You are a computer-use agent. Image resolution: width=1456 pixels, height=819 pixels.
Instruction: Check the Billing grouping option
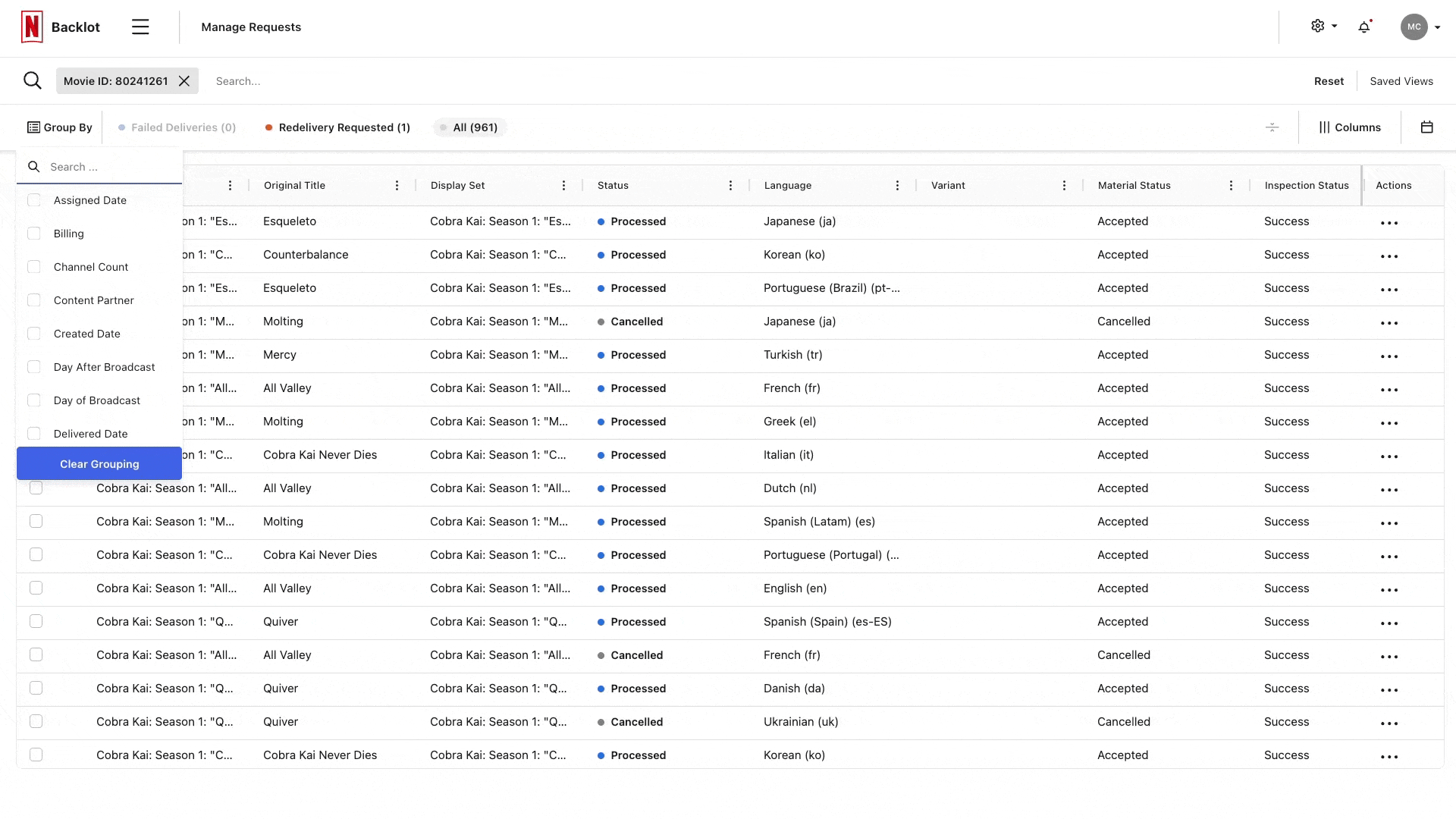pyautogui.click(x=34, y=234)
